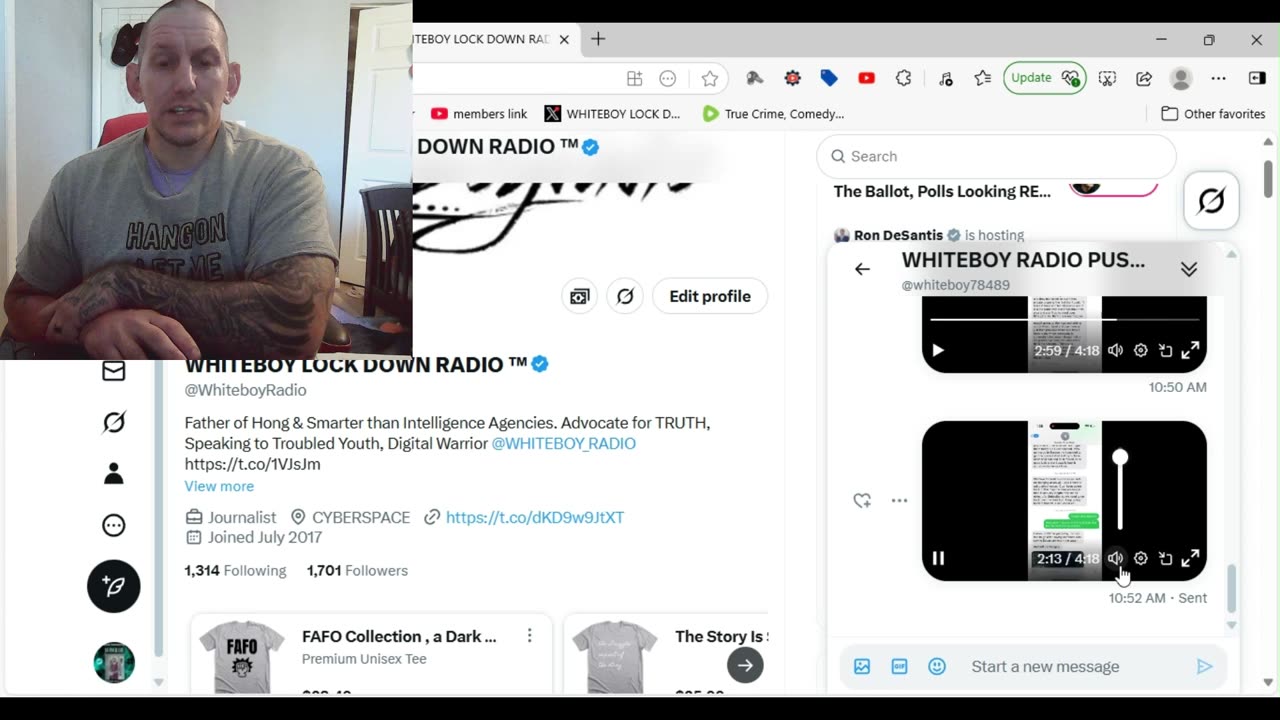This screenshot has height=720, width=1280.
Task: Advance the product carousel with arrow button
Action: (x=745, y=665)
